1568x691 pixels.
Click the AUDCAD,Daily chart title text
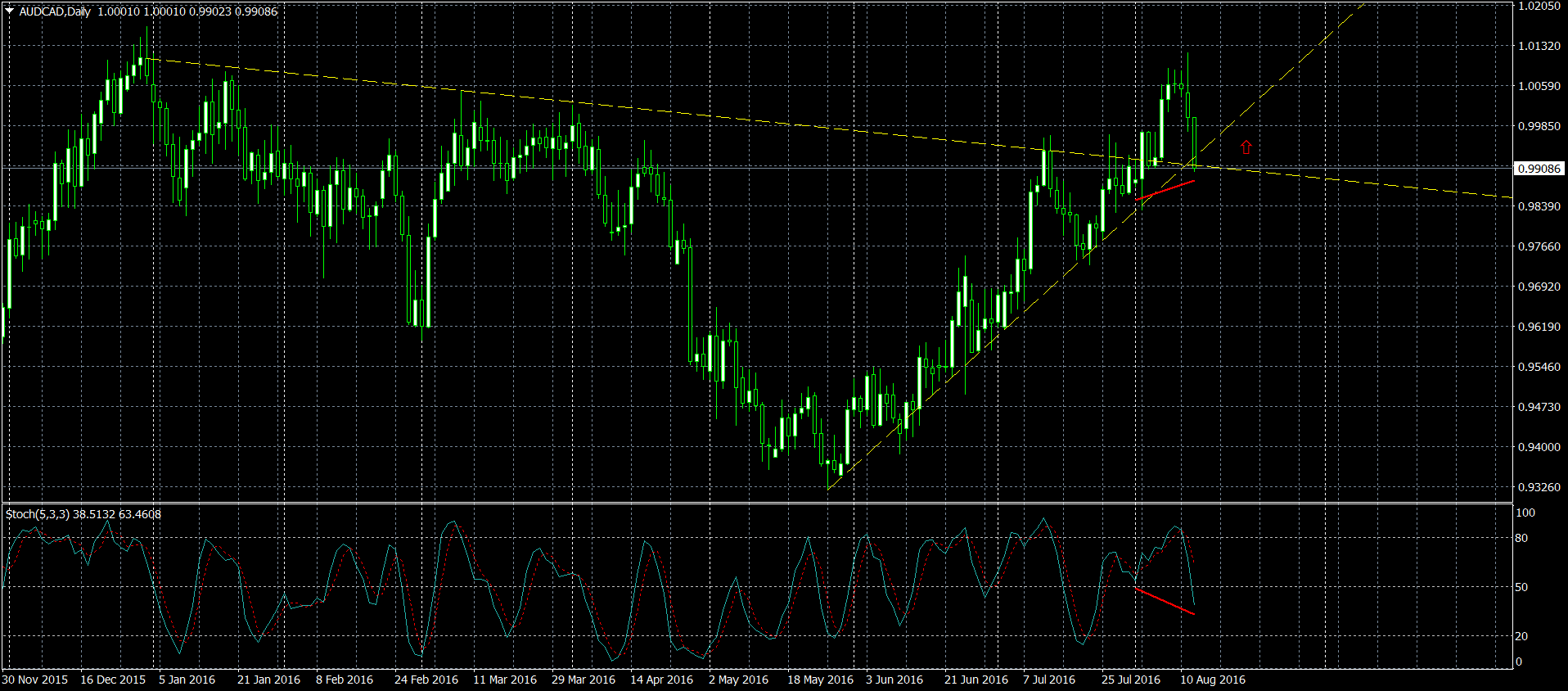(55, 11)
